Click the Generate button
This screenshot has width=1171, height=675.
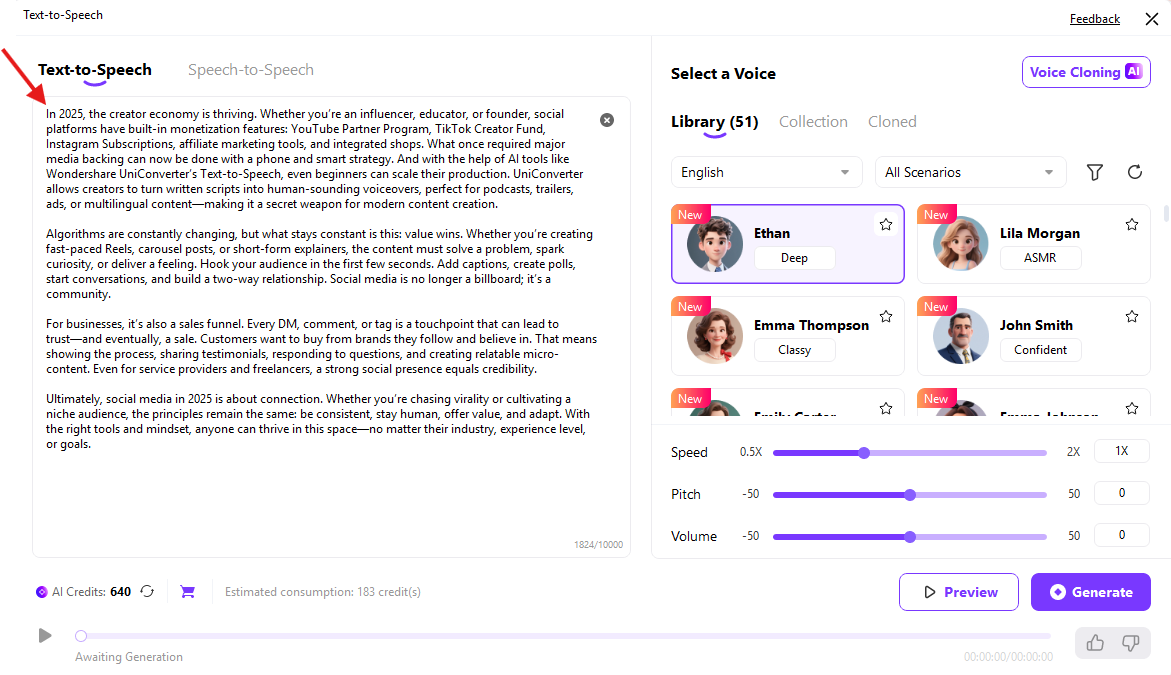pyautogui.click(x=1091, y=592)
